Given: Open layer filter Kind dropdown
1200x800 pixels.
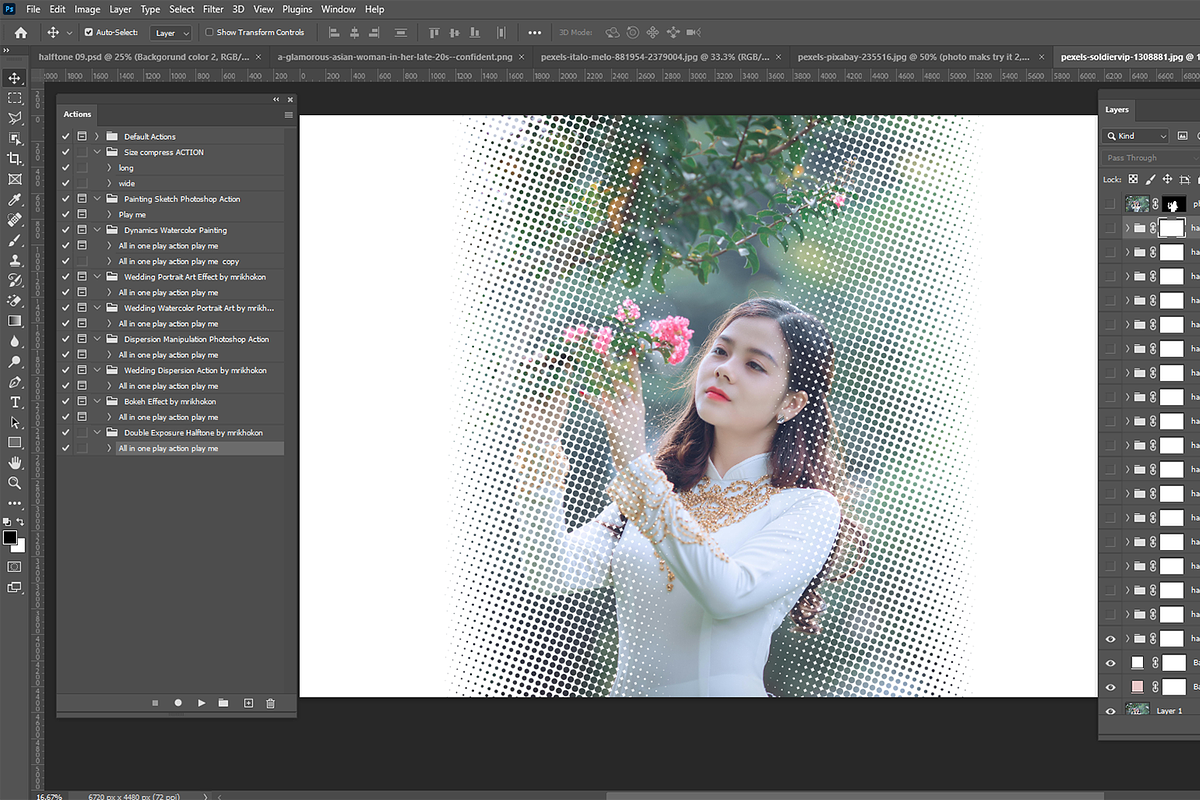Looking at the screenshot, I should pyautogui.click(x=1136, y=136).
